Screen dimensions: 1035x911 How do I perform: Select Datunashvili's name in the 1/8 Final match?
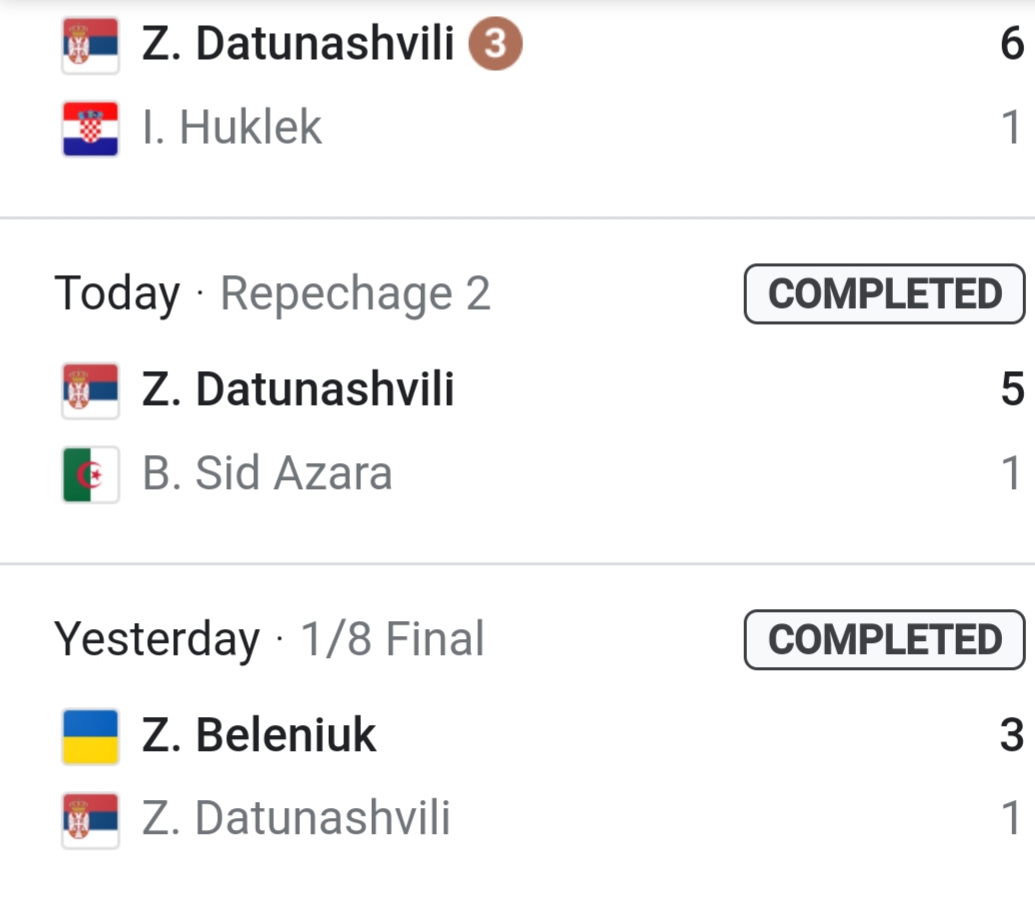[x=296, y=820]
